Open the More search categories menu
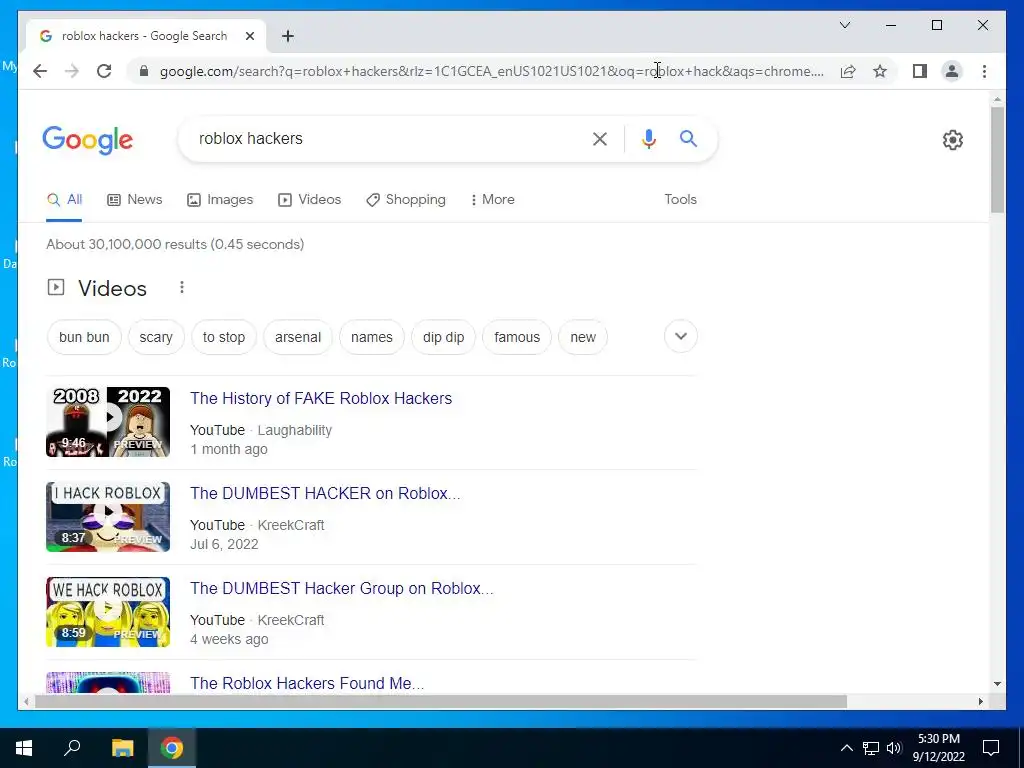 [x=492, y=200]
